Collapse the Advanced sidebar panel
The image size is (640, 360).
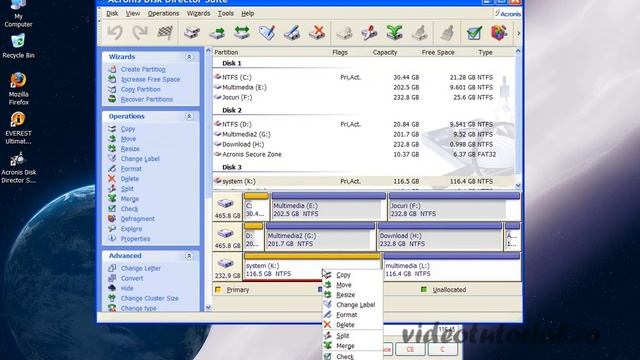click(x=189, y=256)
